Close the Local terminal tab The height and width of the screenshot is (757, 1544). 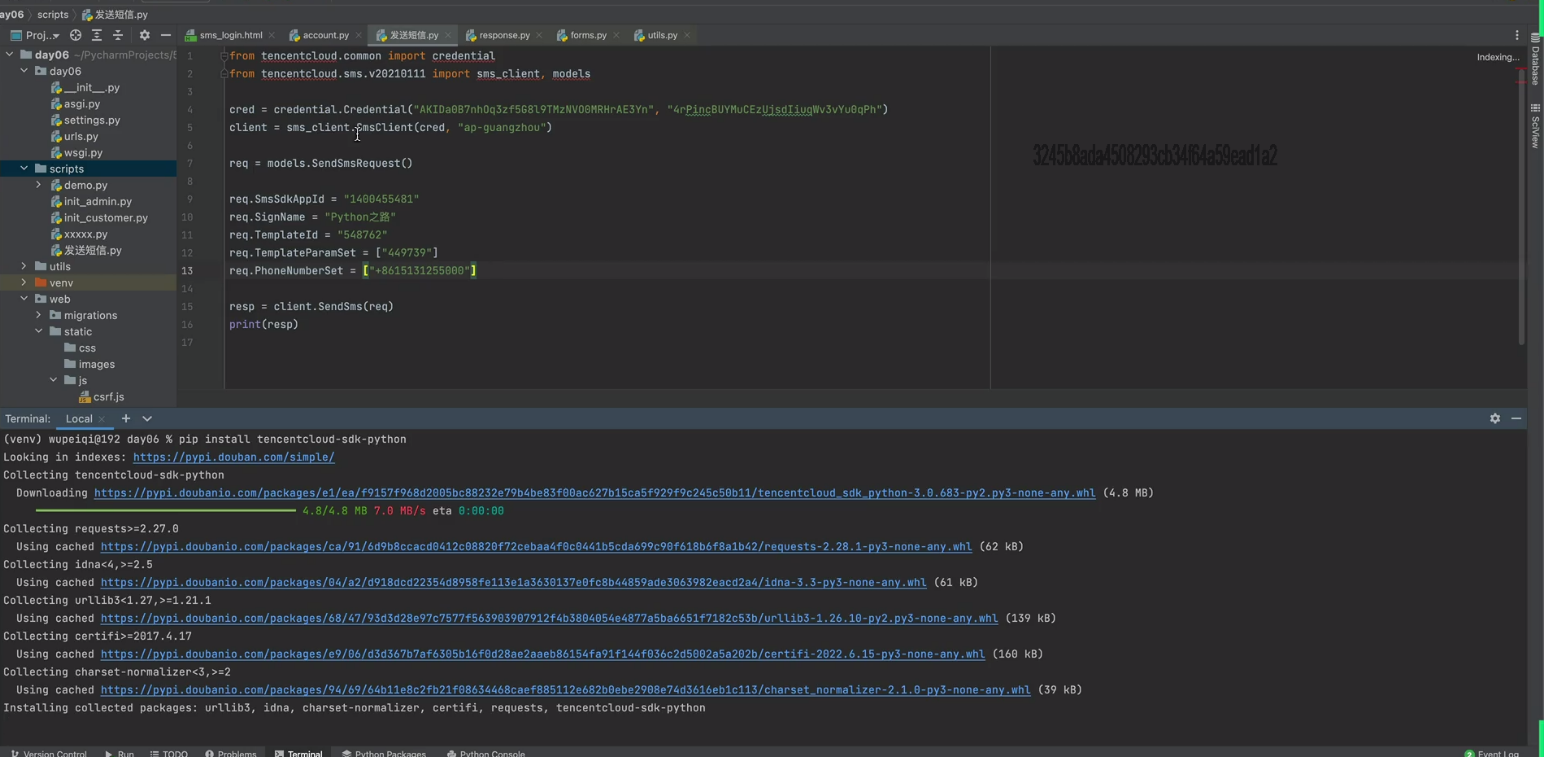click(x=102, y=419)
